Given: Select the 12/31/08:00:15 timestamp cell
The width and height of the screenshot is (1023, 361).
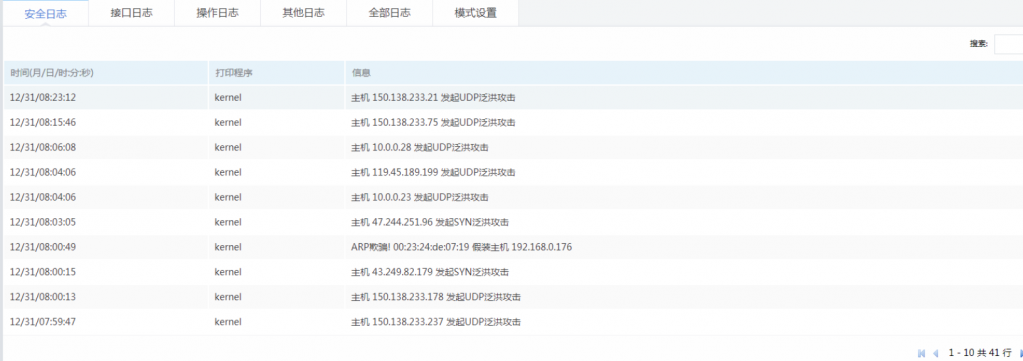Looking at the screenshot, I should pos(43,272).
